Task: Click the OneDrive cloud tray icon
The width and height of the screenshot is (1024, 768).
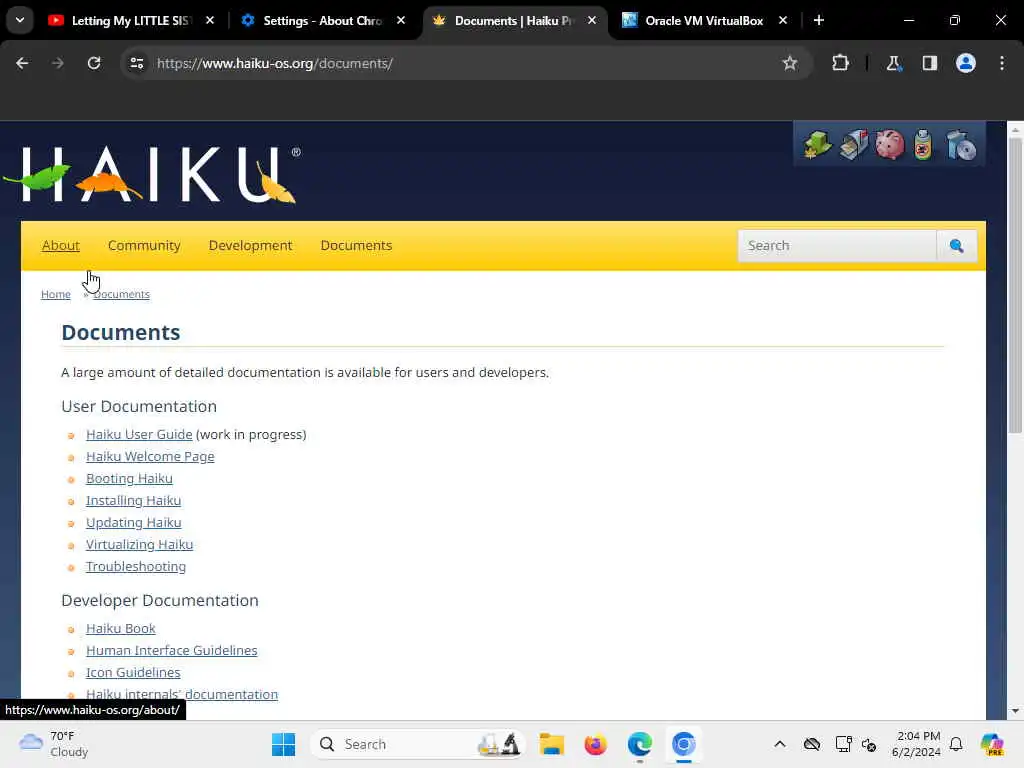Action: (x=812, y=744)
